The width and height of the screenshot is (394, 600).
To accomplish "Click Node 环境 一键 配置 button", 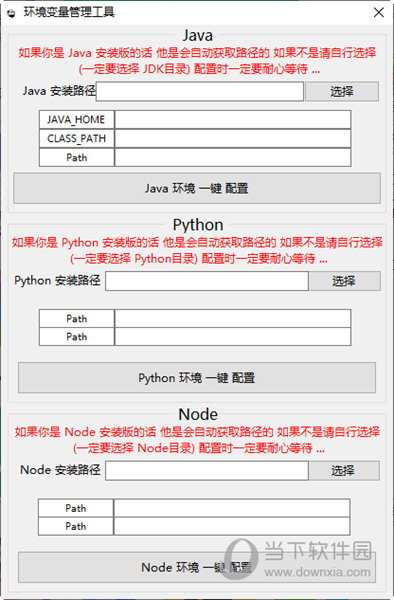I will (x=197, y=567).
